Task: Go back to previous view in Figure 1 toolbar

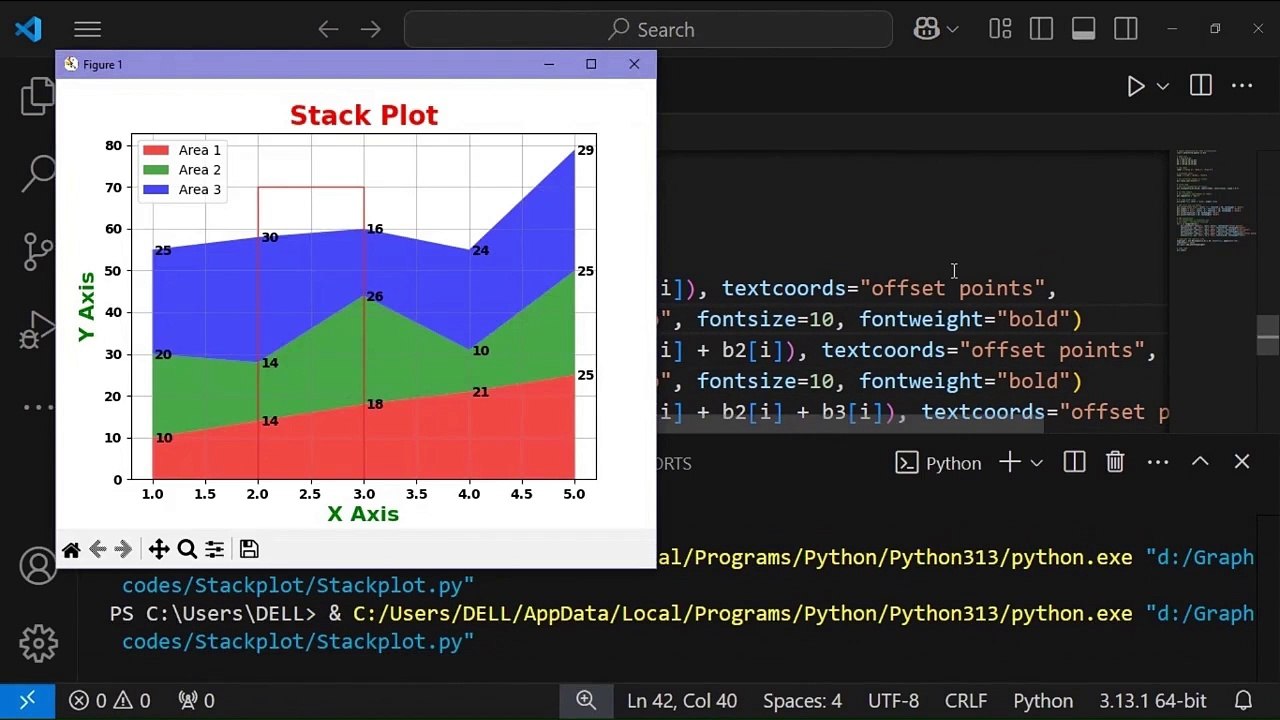Action: [97, 549]
